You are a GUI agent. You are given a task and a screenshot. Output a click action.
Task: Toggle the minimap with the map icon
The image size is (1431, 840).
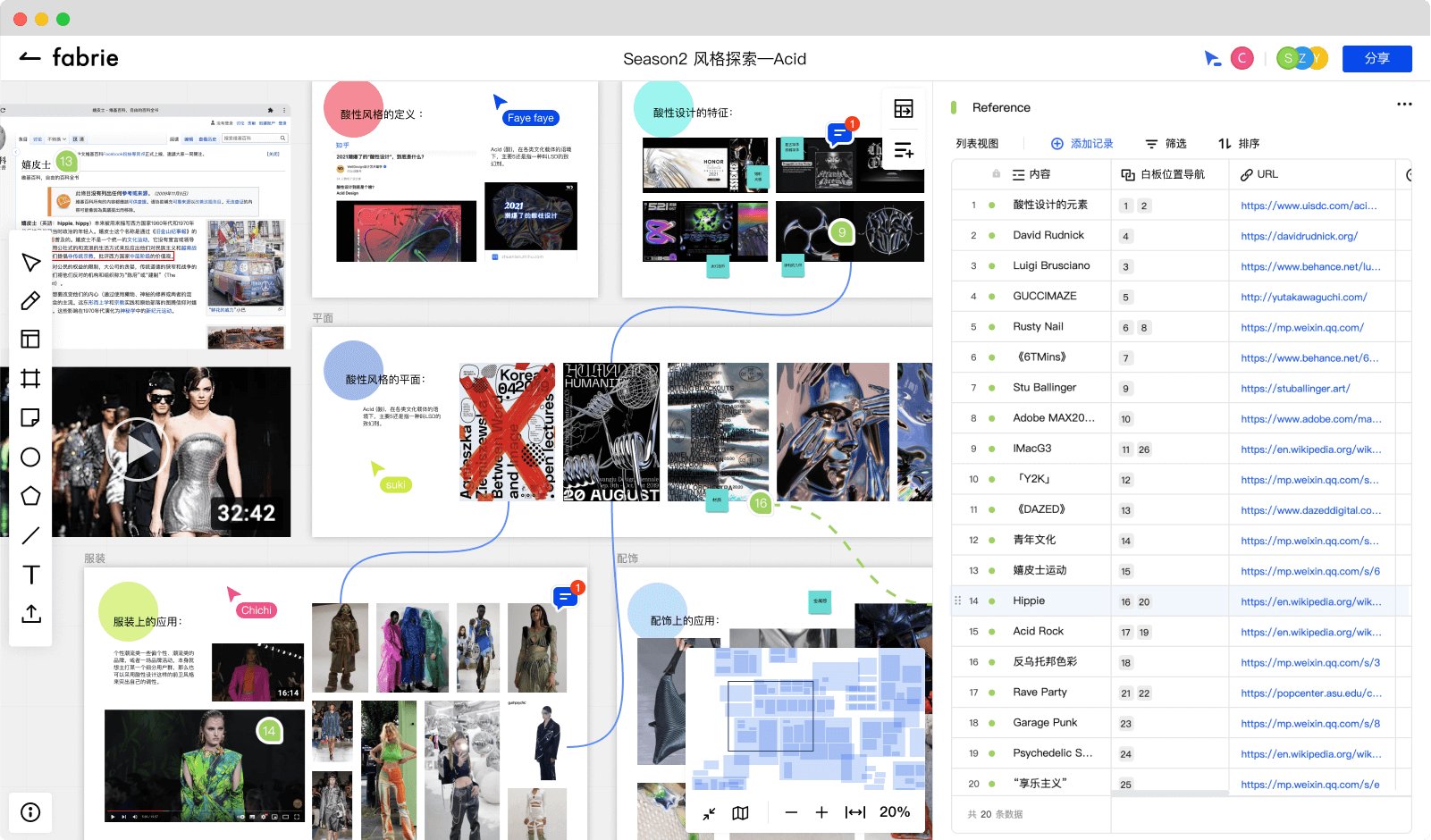coord(740,813)
